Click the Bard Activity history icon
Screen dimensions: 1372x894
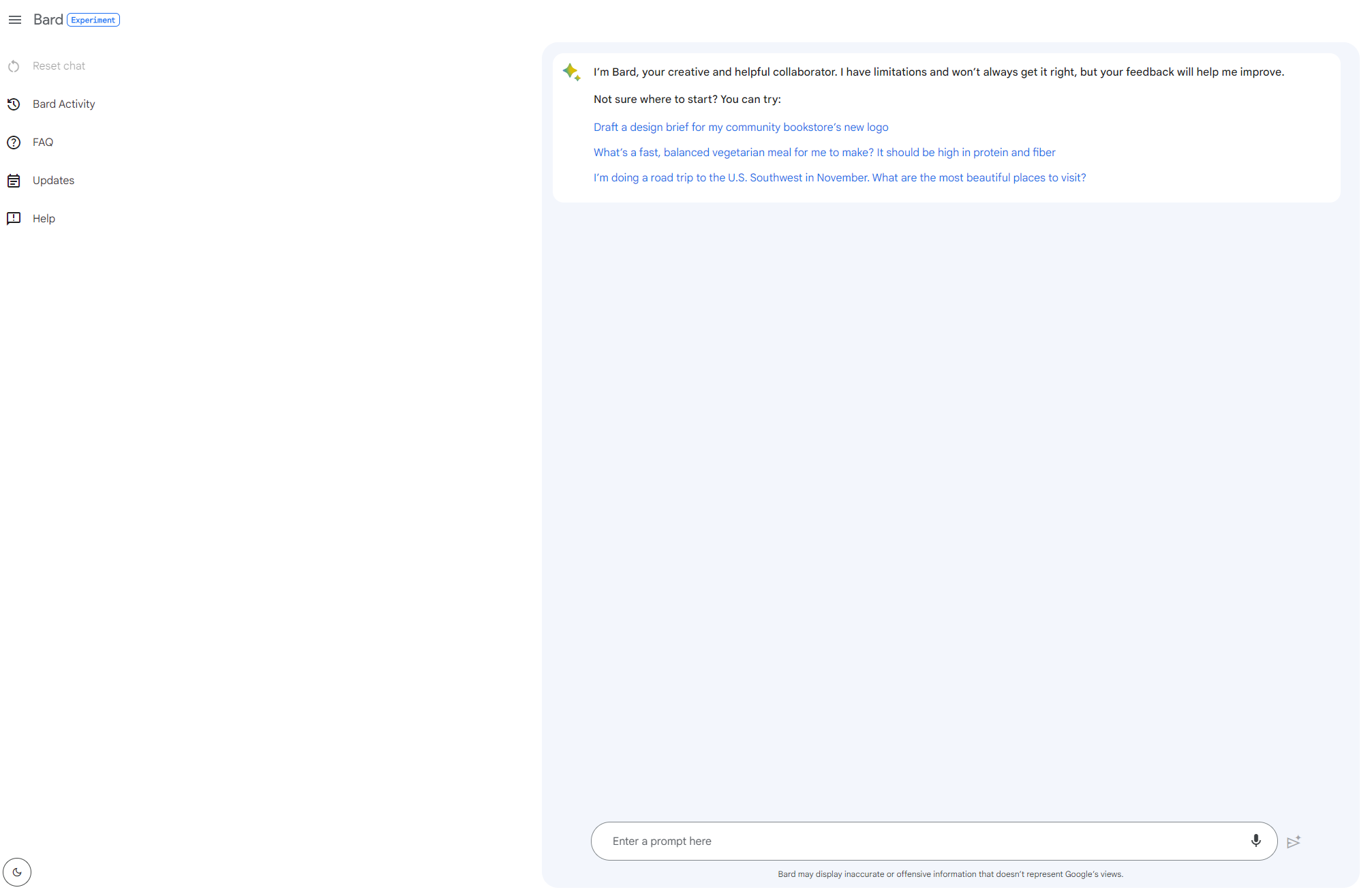[14, 104]
